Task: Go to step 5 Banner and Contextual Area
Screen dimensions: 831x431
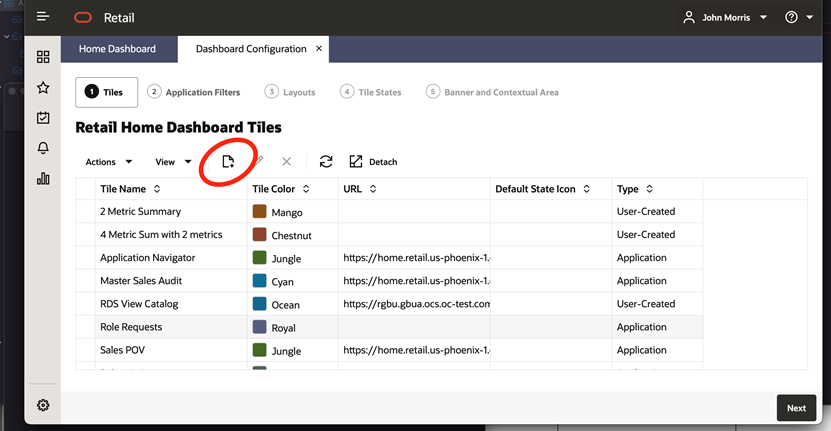Action: [x=492, y=92]
